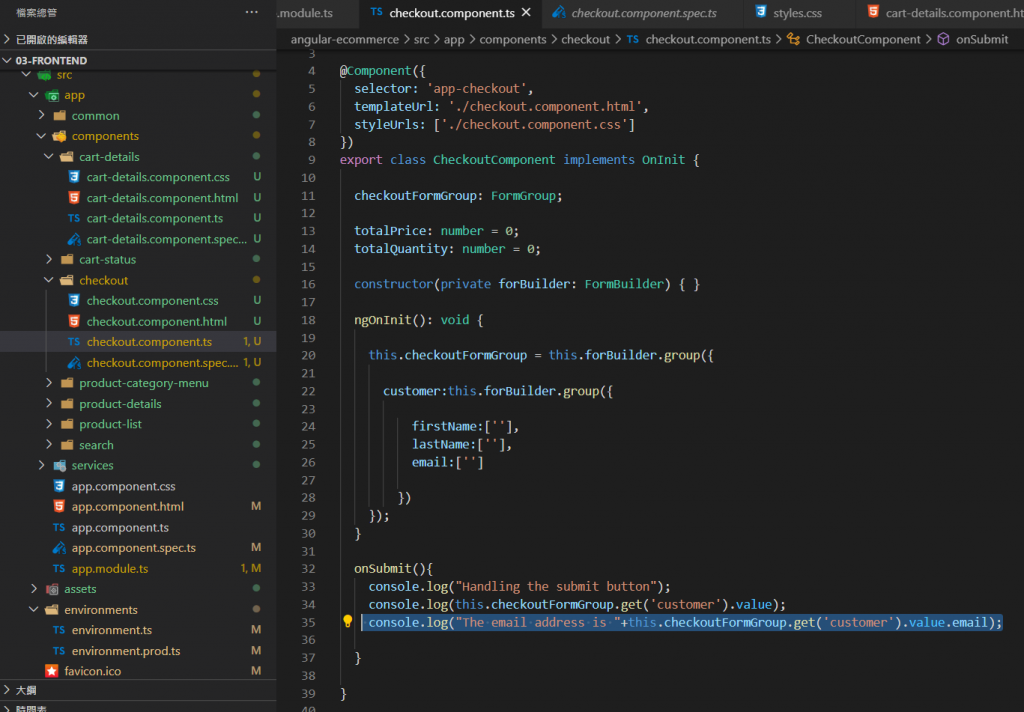Click the favicon.ico star icon
The image size is (1024, 712).
(52, 671)
